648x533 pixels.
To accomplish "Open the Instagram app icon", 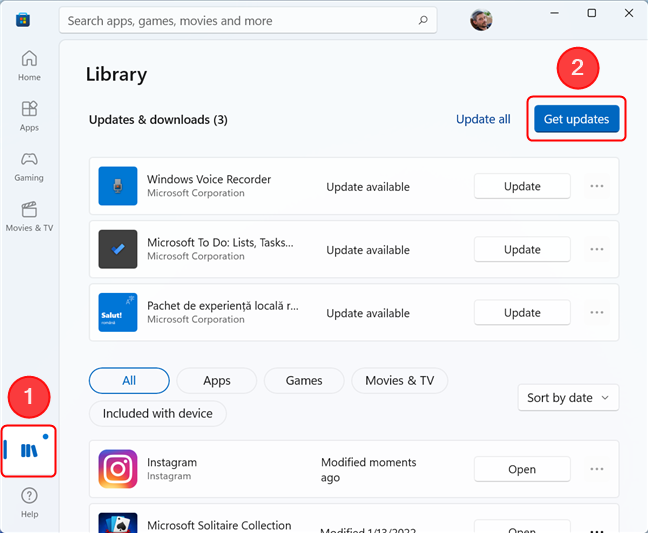I will (118, 469).
